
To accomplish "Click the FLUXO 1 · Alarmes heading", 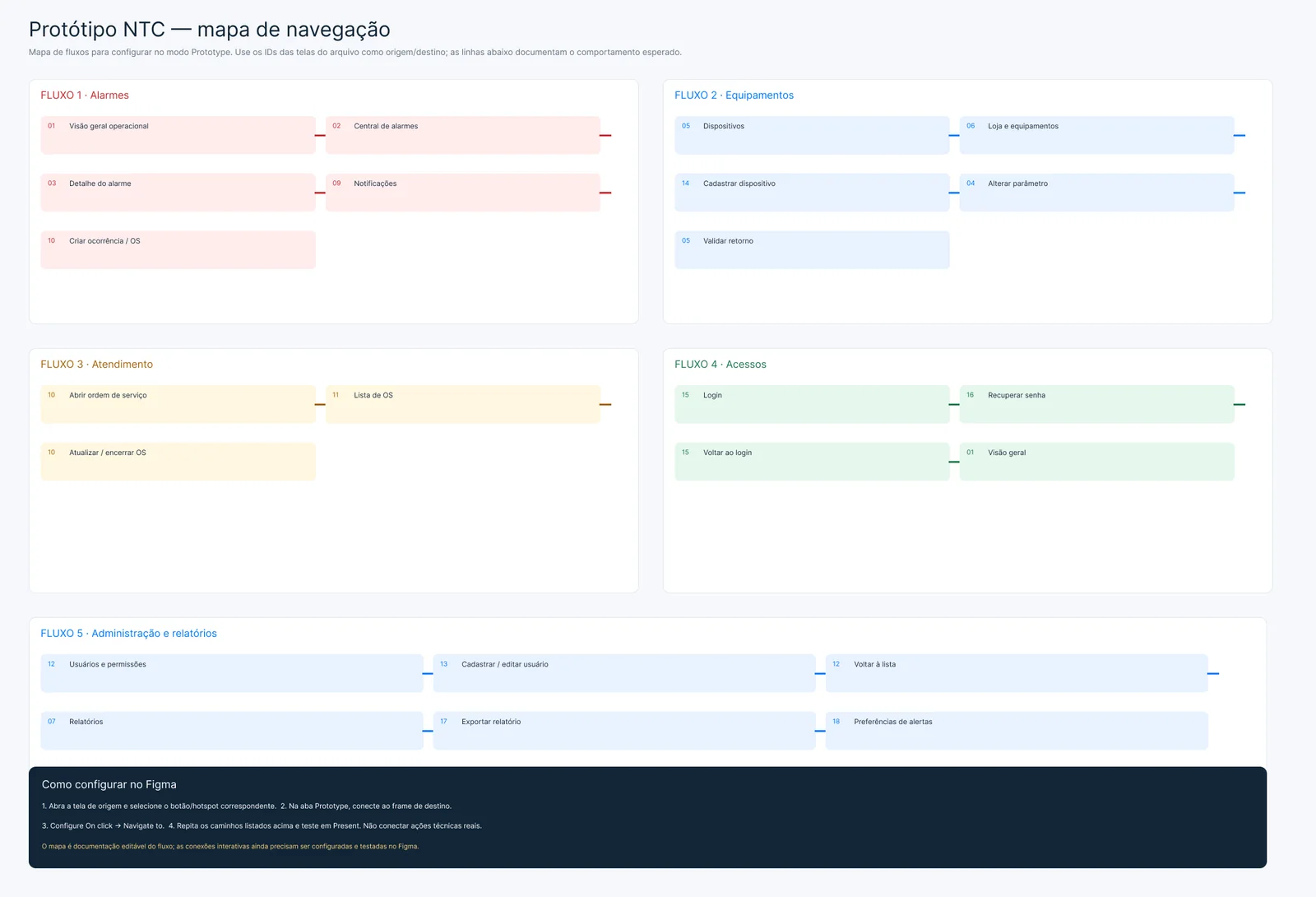I will tap(85, 95).
